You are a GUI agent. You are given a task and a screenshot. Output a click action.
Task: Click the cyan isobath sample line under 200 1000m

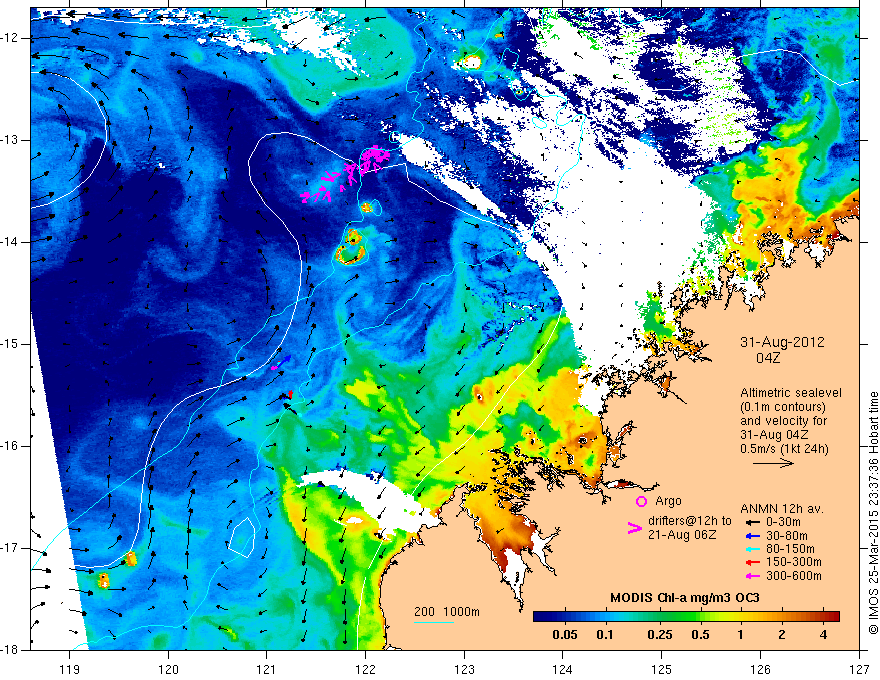coord(434,622)
